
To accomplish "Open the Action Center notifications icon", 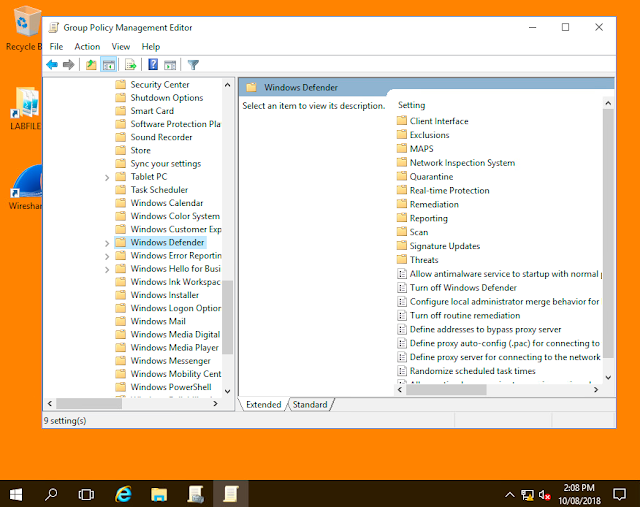I will coord(619,494).
